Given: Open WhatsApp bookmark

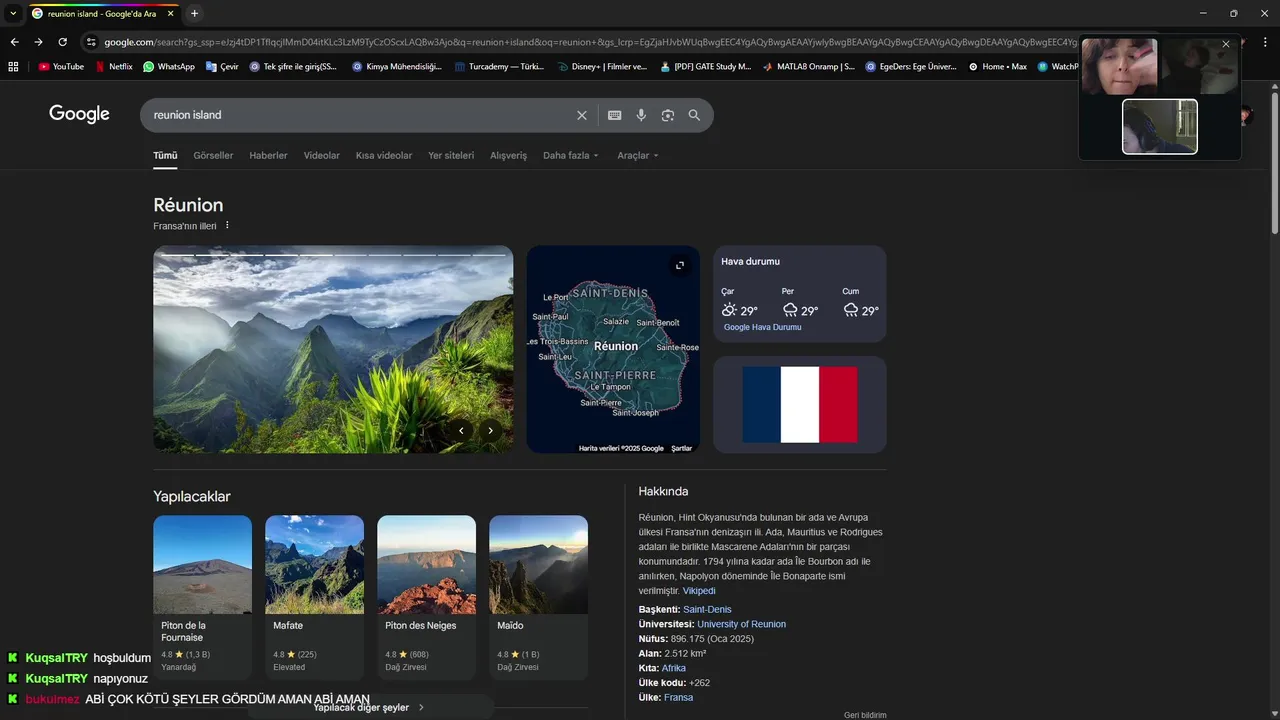Looking at the screenshot, I should [x=169, y=67].
